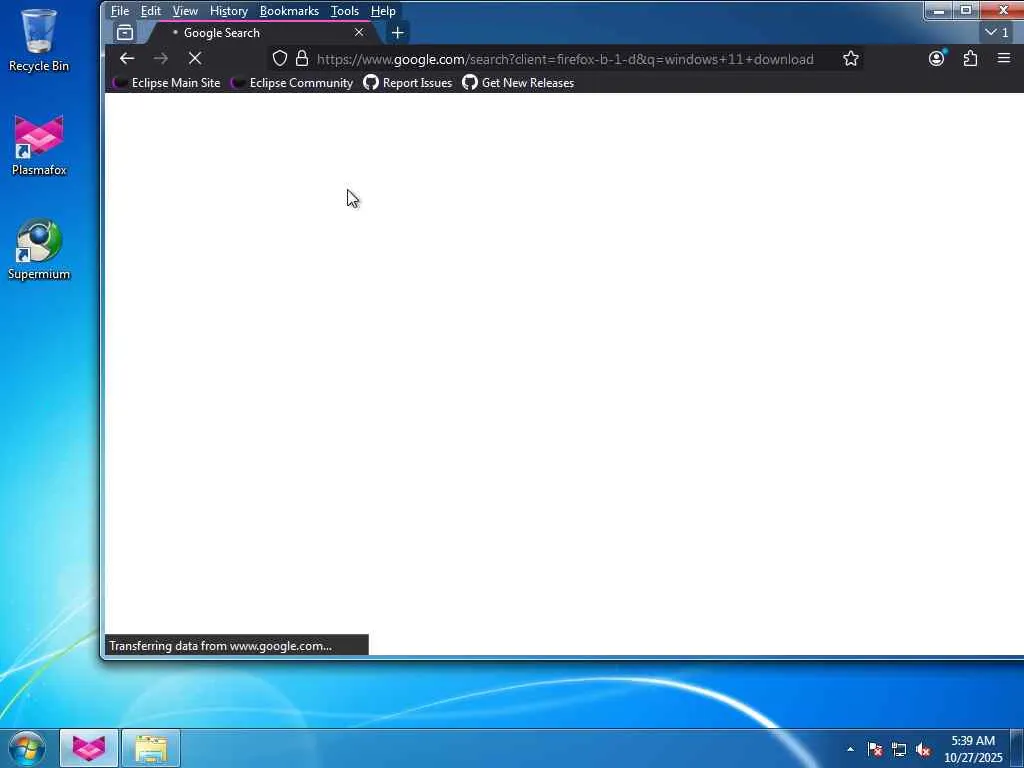Open Windows Explorer from taskbar
Viewport: 1024px width, 768px height.
pos(151,748)
